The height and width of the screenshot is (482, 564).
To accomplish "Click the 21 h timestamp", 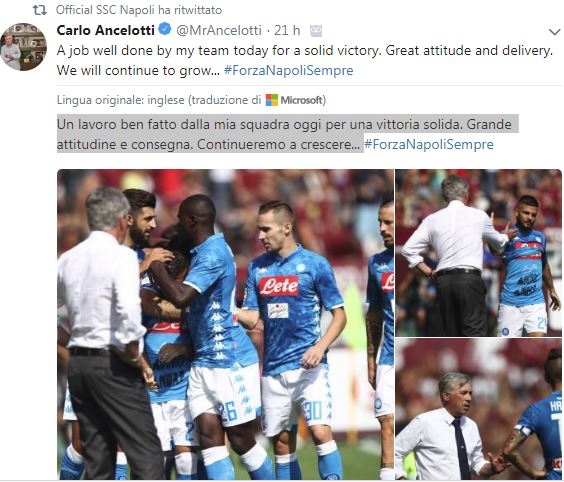I will [x=287, y=31].
